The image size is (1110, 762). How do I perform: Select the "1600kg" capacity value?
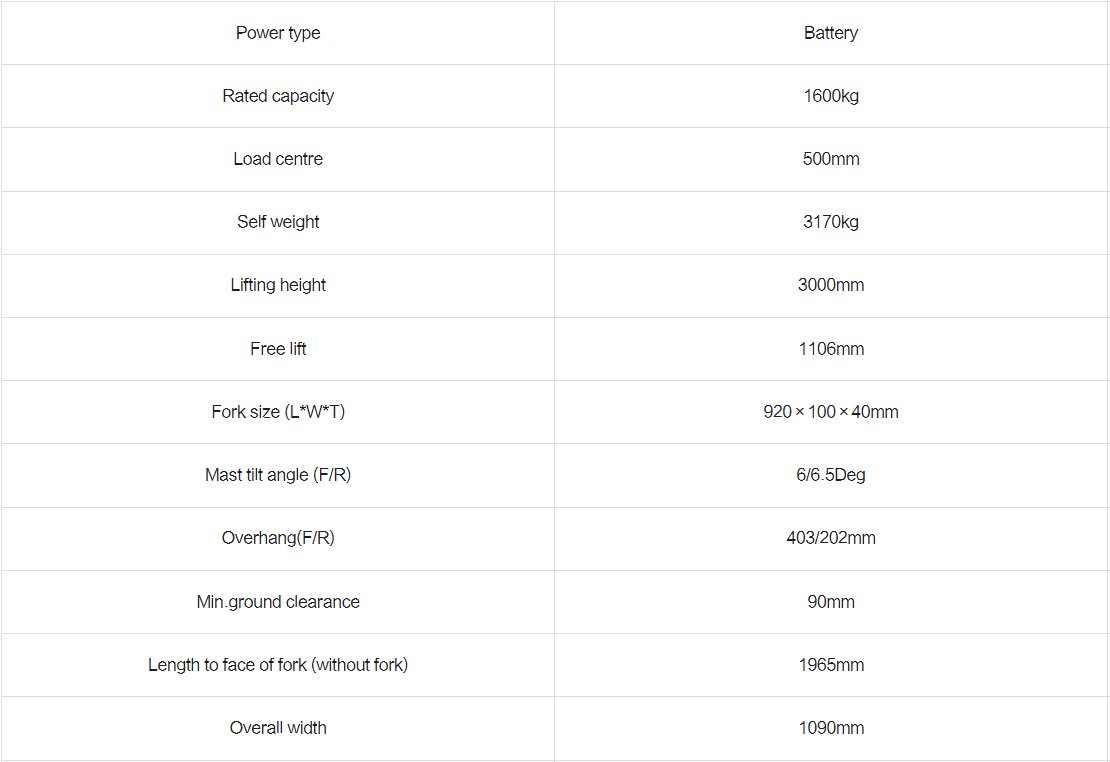831,96
